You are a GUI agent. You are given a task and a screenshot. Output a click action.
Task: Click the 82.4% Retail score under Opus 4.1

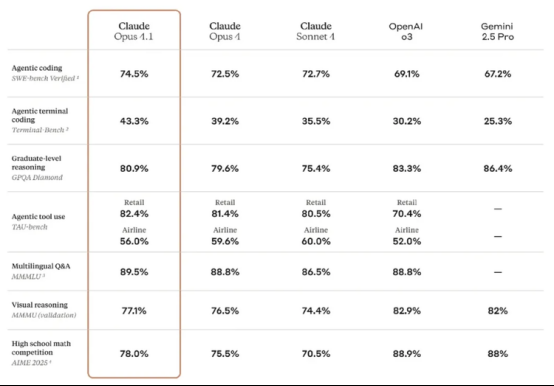134,214
